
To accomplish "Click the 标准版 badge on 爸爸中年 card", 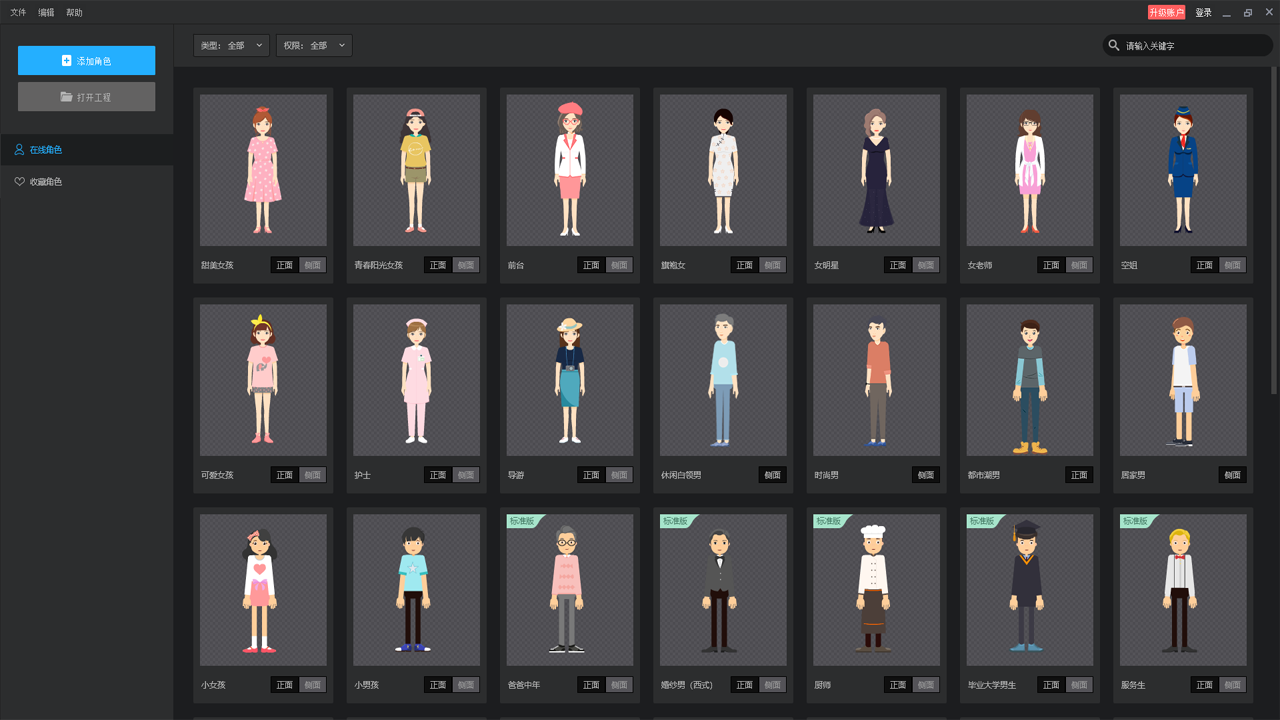I will coord(522,521).
